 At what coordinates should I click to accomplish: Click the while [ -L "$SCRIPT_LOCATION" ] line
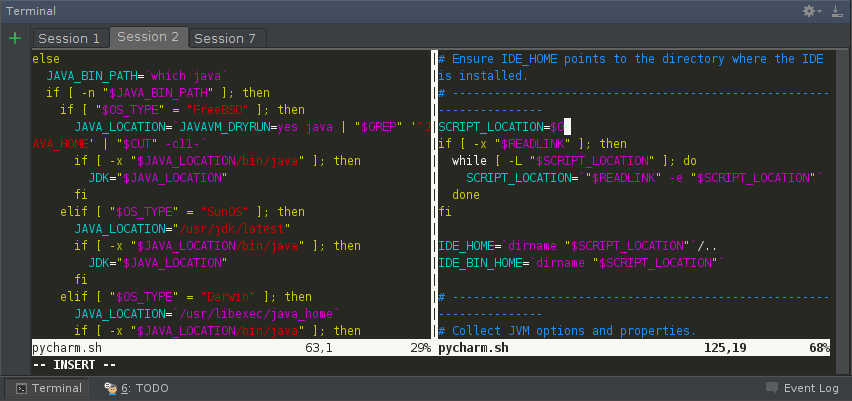click(x=574, y=161)
